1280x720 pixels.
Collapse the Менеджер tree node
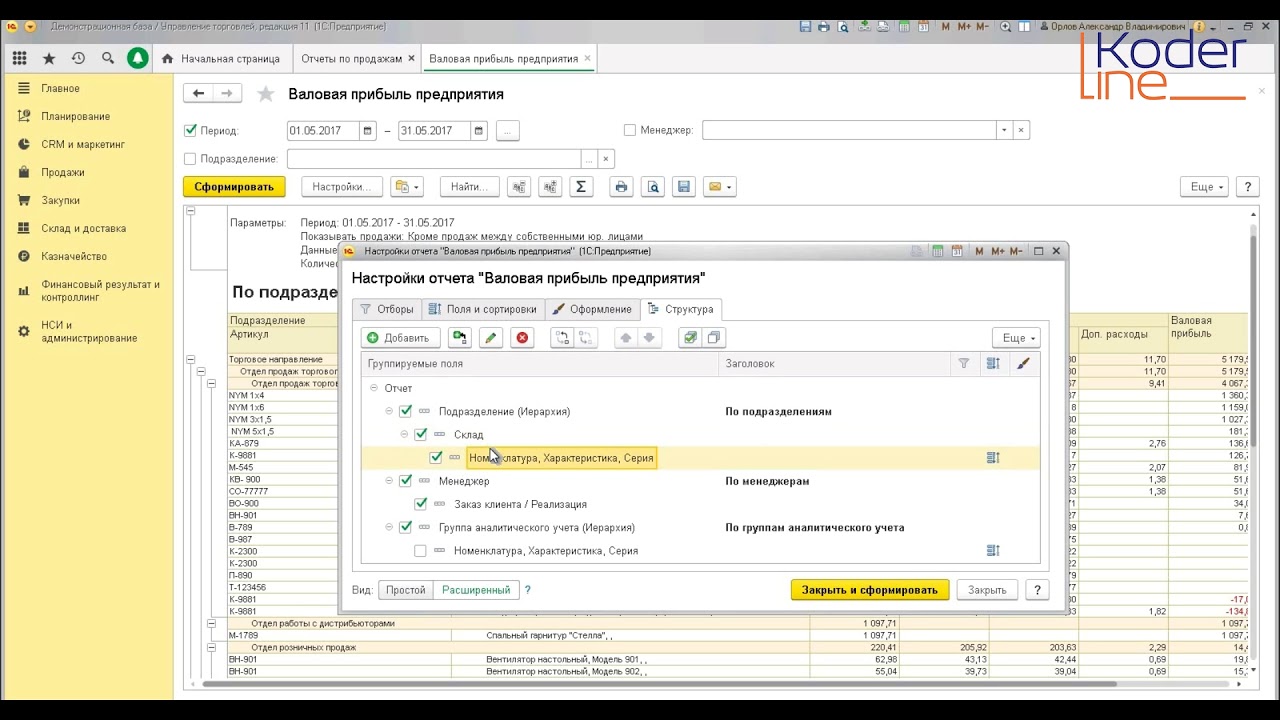coord(389,481)
